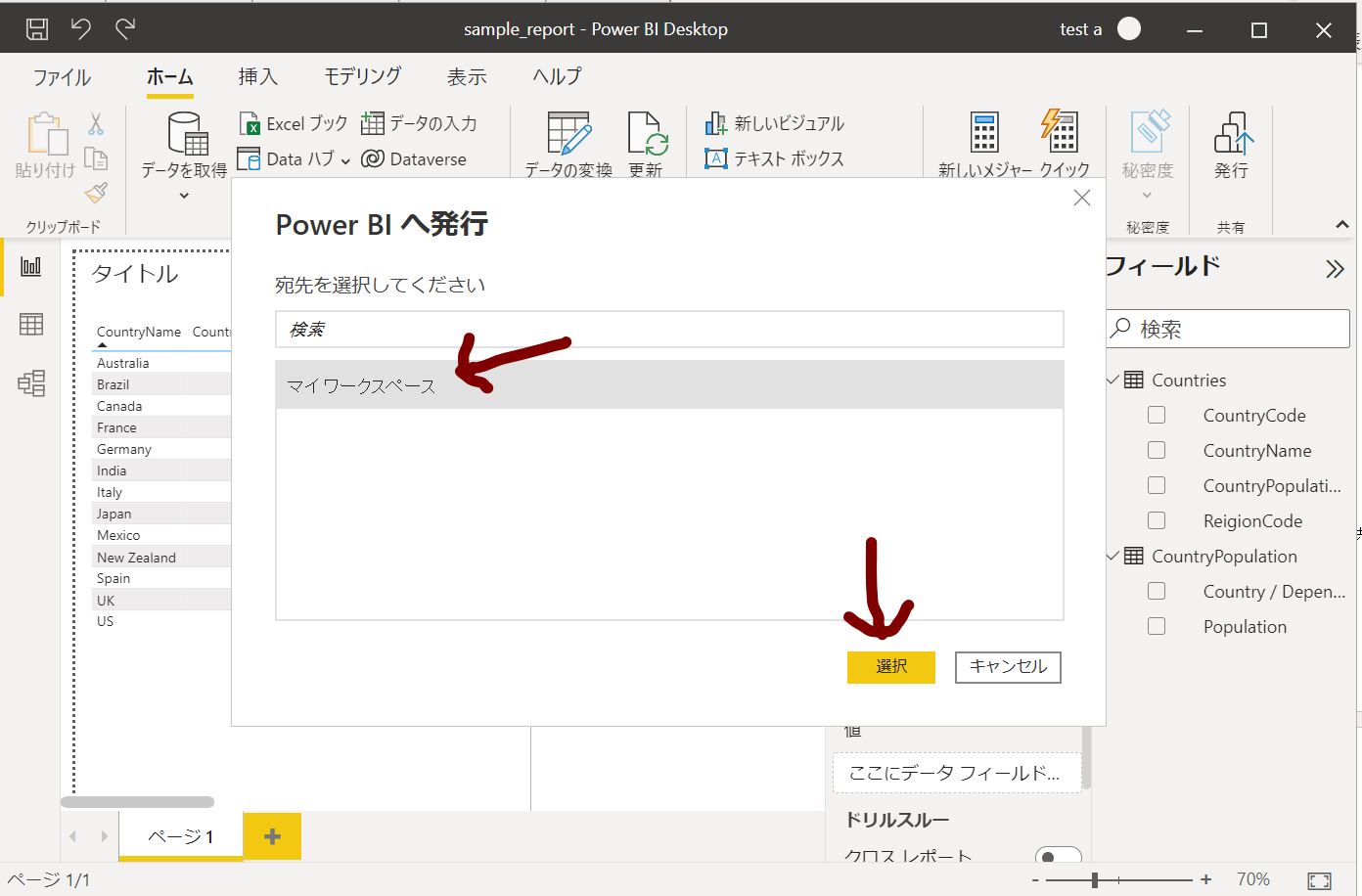Click the search box in publish dialog

click(x=669, y=330)
